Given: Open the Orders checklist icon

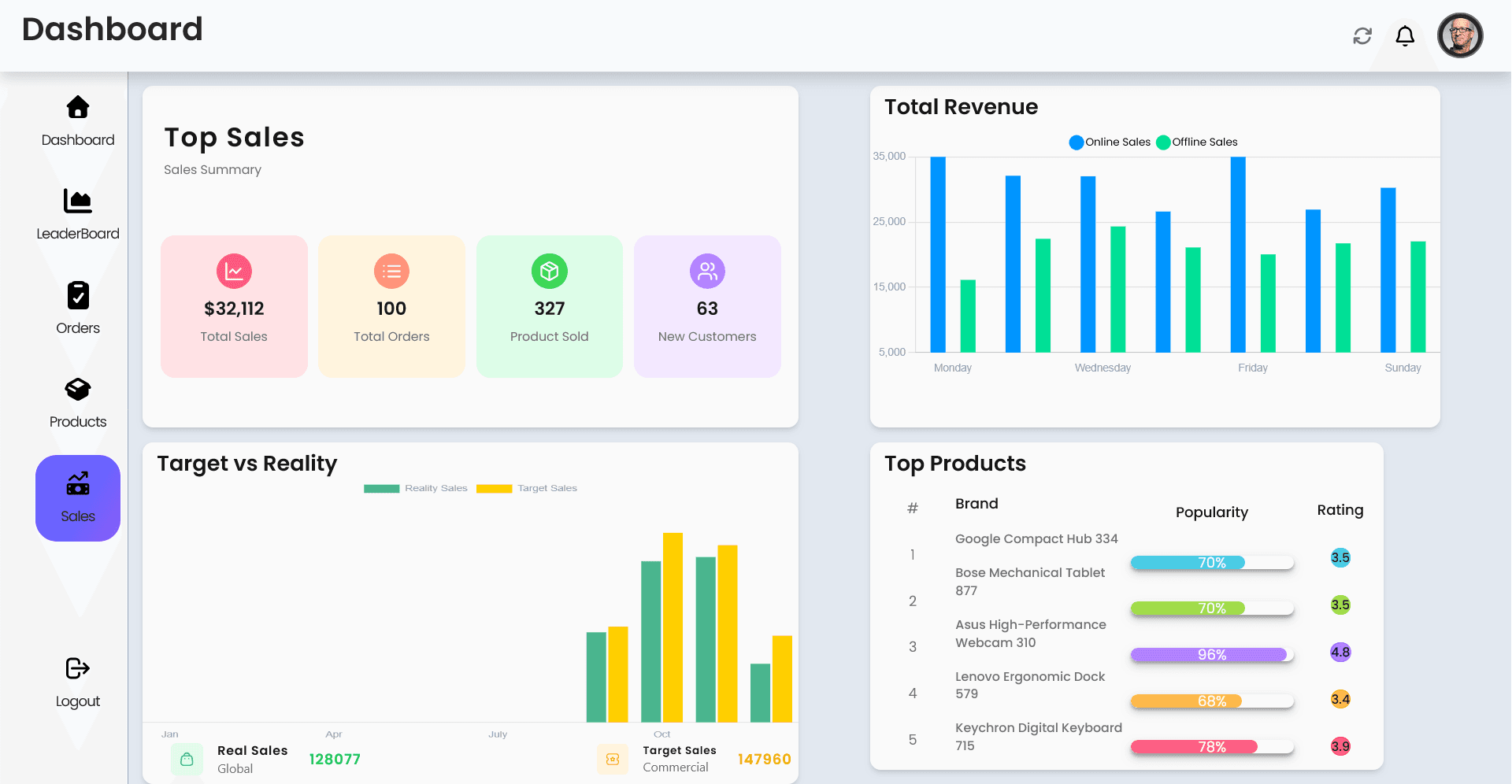Looking at the screenshot, I should [77, 295].
